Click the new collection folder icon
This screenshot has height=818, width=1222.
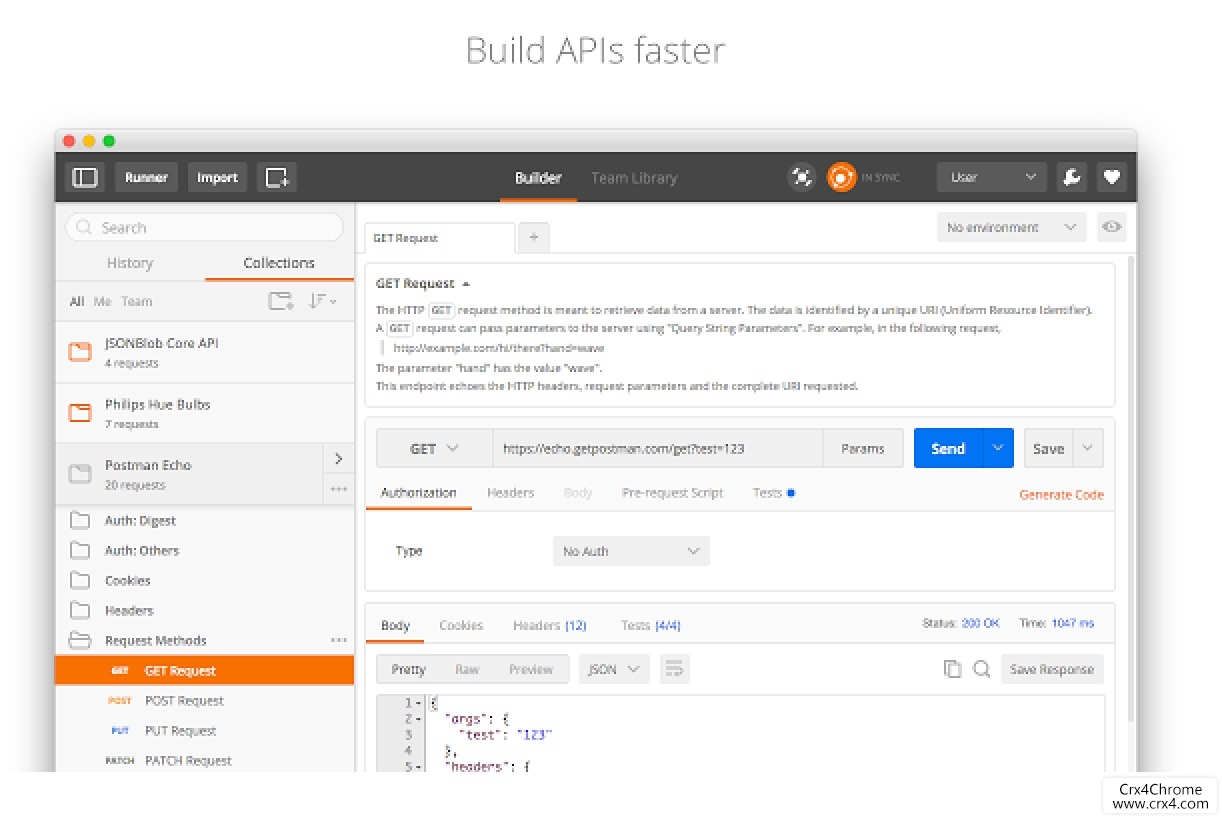(281, 301)
